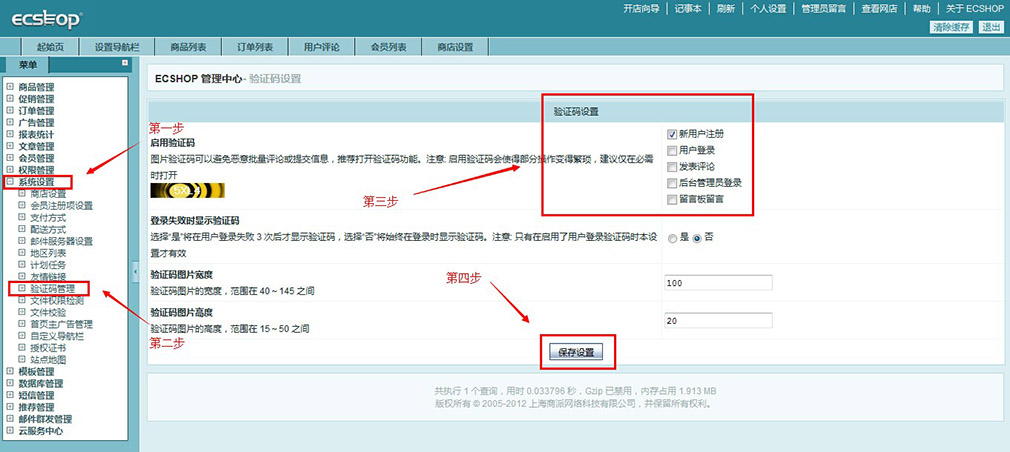
Task: Expand the 订单管理 tree node
Action: tap(10, 111)
